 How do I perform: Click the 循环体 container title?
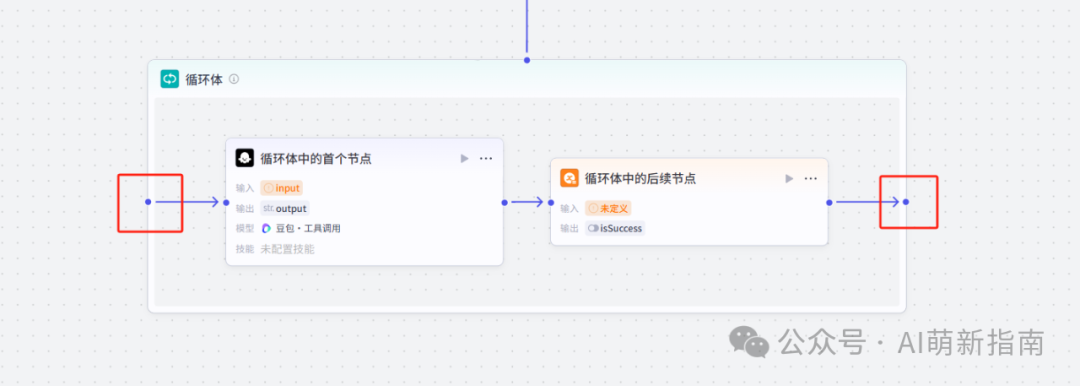pos(204,79)
